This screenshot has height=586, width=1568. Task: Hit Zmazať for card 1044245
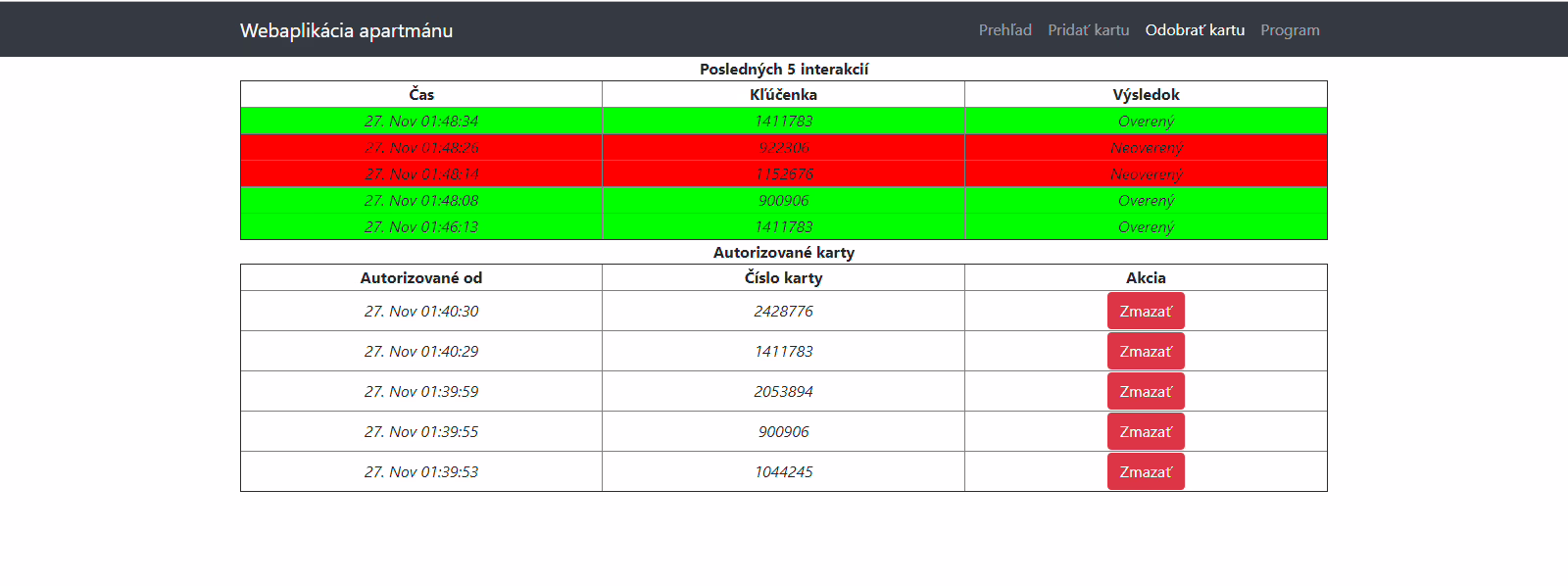point(1146,472)
